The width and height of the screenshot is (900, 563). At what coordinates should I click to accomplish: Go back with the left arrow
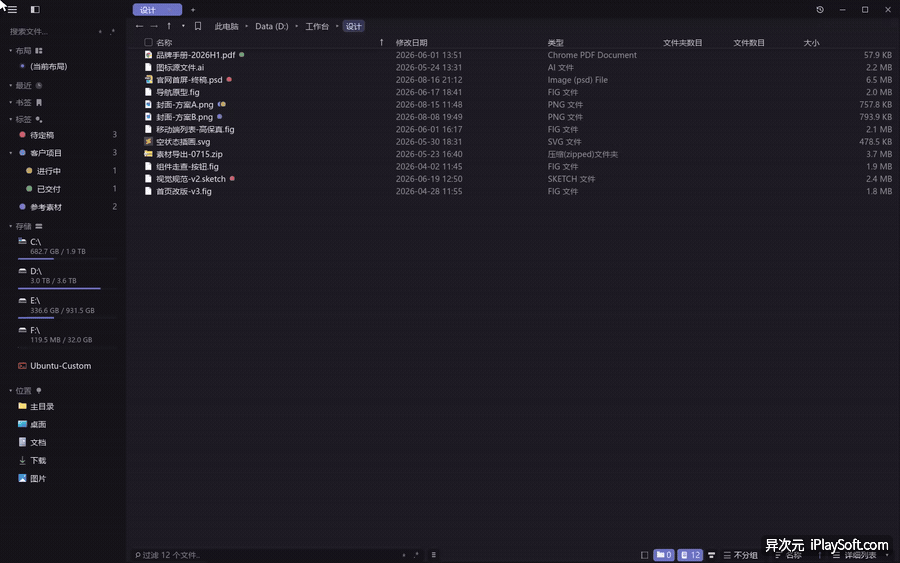[139, 26]
